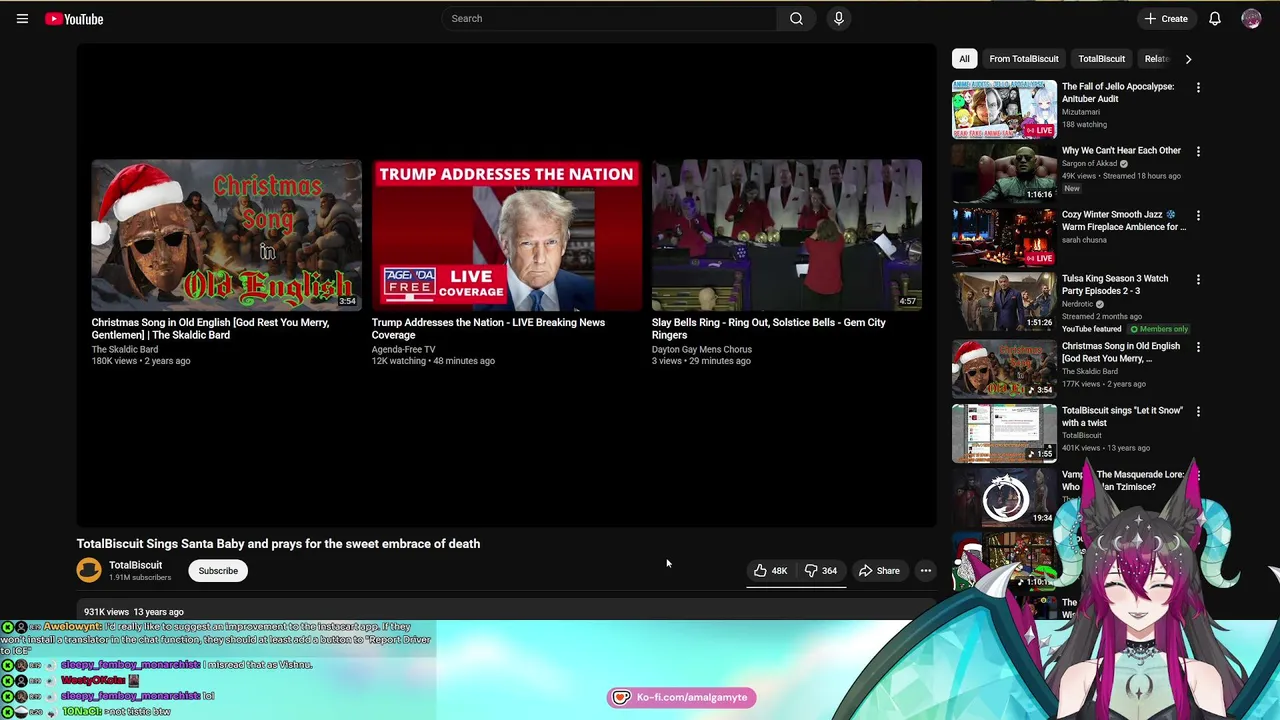Click the search magnifier button
This screenshot has height=720, width=1280.
796,18
